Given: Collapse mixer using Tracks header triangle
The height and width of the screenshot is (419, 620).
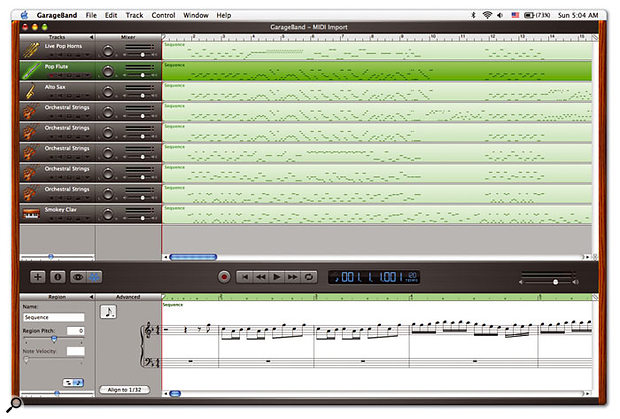Looking at the screenshot, I should click(x=91, y=37).
